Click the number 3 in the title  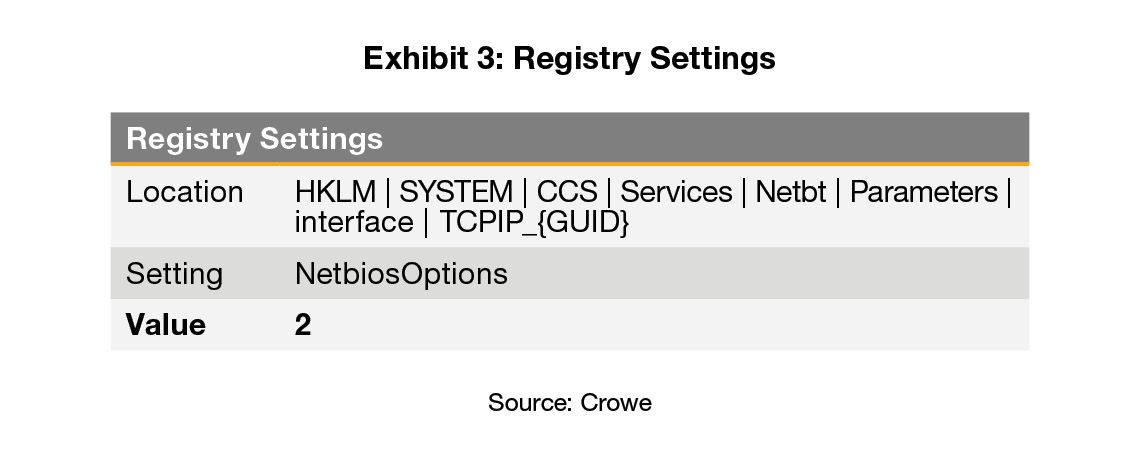[x=492, y=59]
